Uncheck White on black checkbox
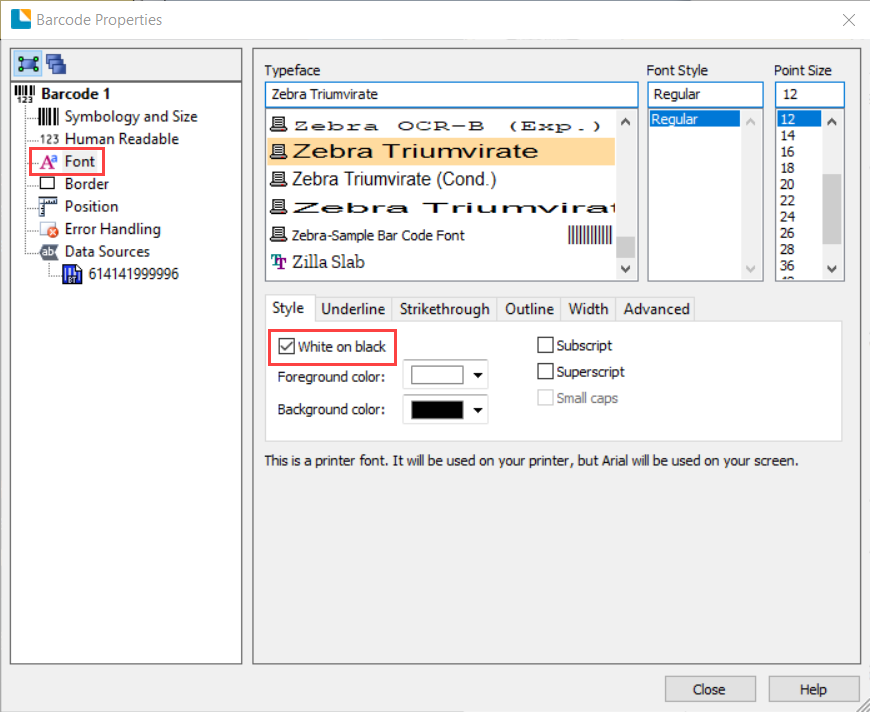 coord(286,346)
